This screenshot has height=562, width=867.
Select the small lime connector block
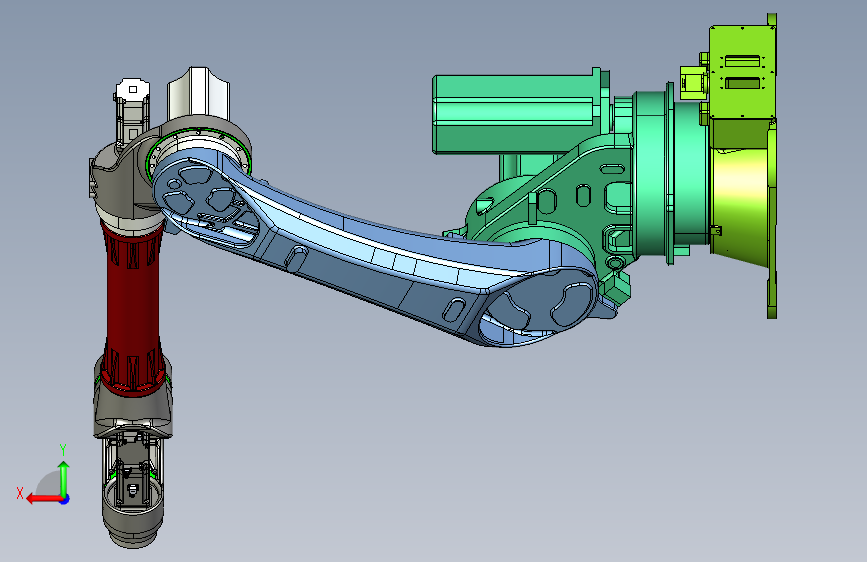691,83
